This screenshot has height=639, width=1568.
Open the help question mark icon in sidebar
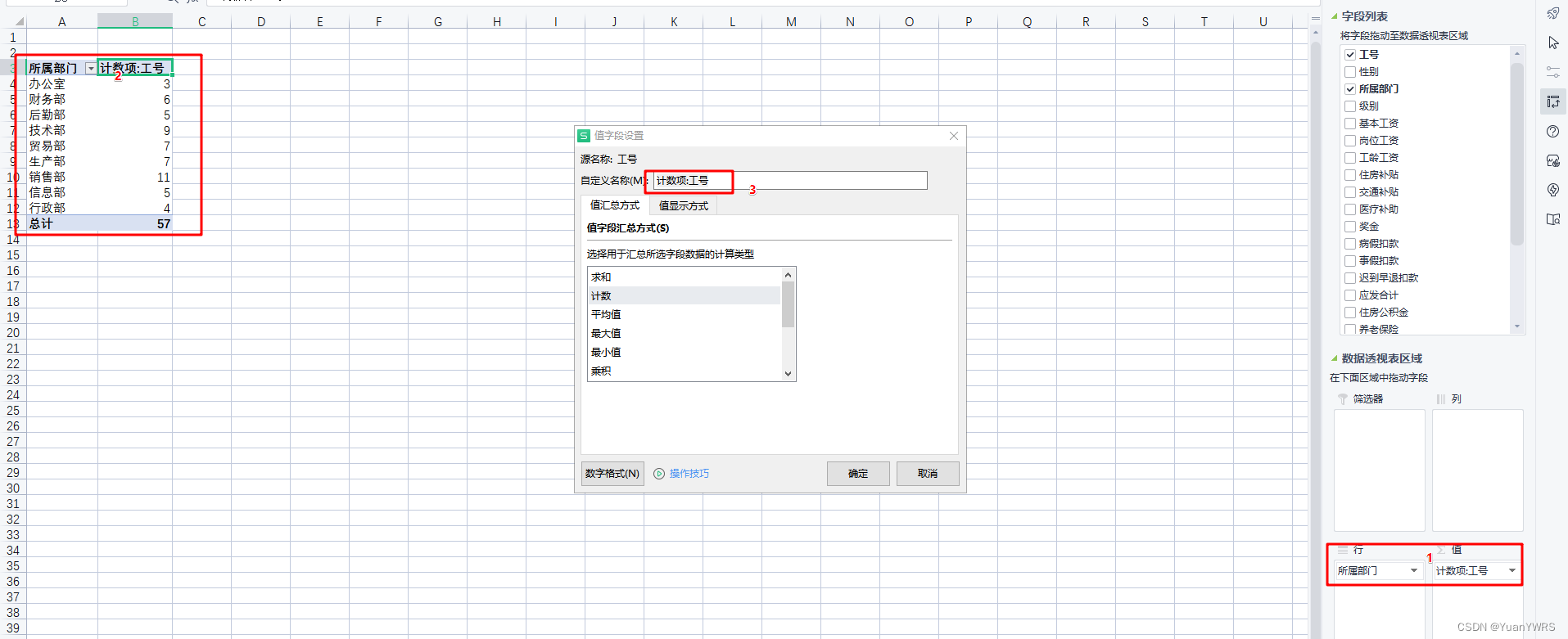[x=1552, y=131]
